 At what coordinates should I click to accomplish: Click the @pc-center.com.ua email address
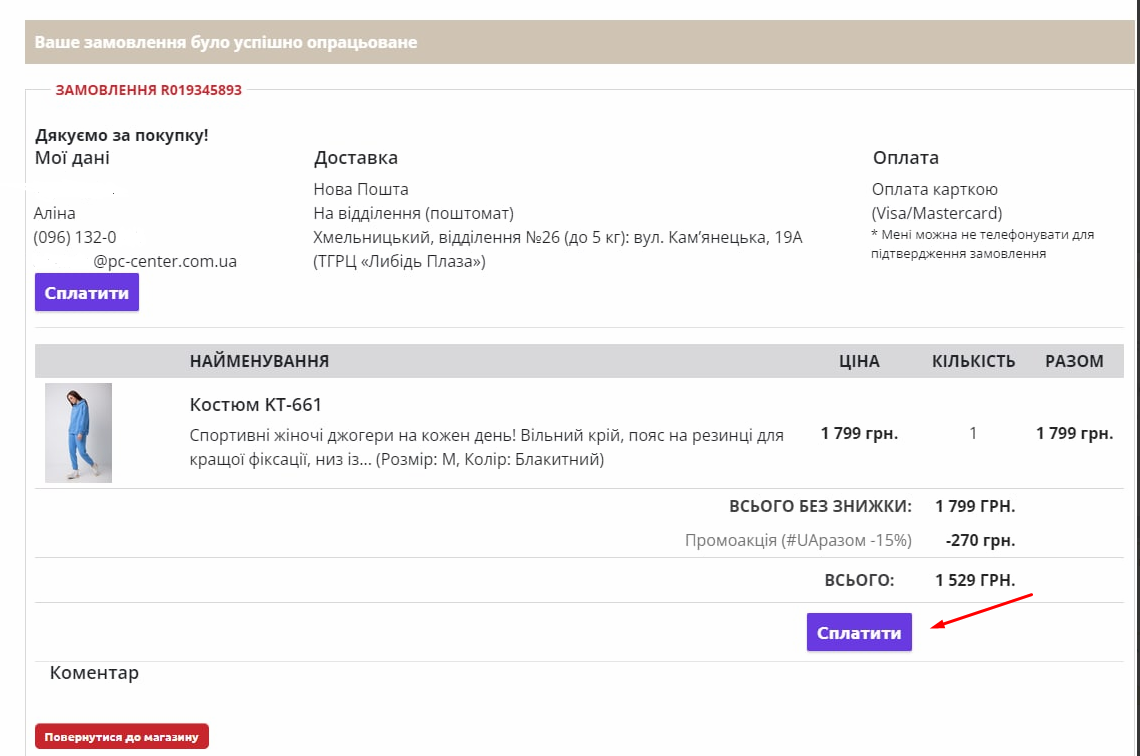[x=165, y=261]
